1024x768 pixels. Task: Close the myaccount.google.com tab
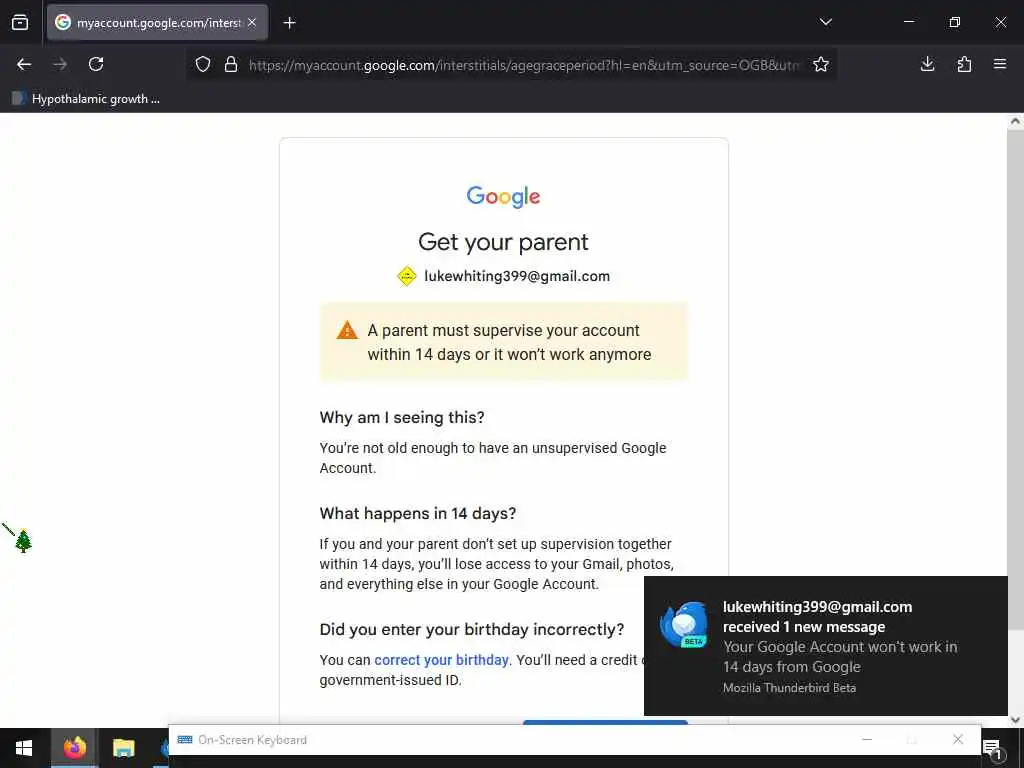tap(252, 23)
